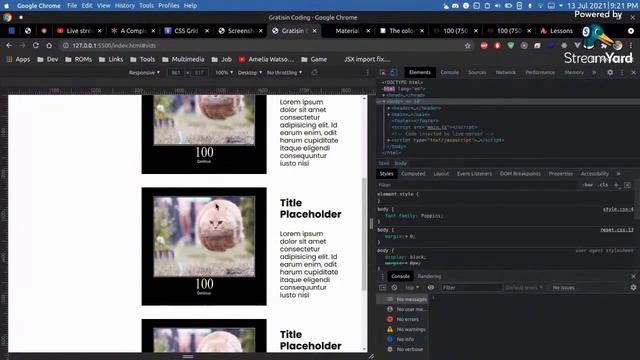Screen dimensions: 640x360
Task: Toggle computed styles sidebar icon
Action: click(627, 185)
